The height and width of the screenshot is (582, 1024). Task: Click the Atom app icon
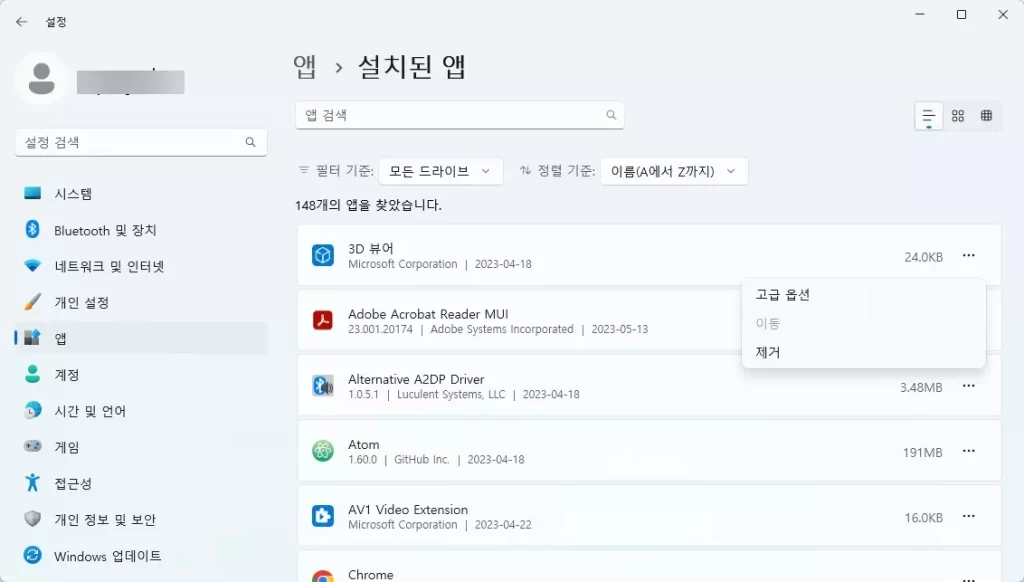(323, 451)
